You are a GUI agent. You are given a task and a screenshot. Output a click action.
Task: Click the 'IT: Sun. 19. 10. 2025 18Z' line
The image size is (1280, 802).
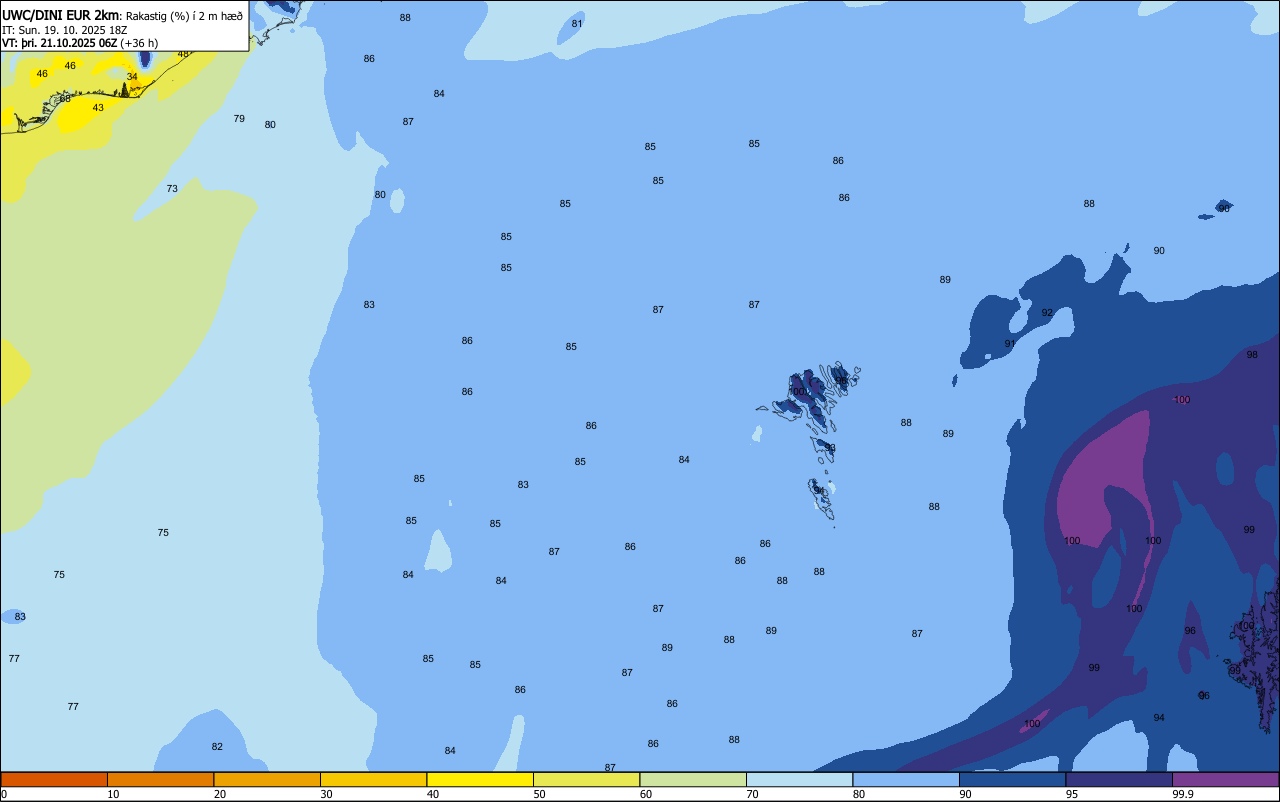64,30
